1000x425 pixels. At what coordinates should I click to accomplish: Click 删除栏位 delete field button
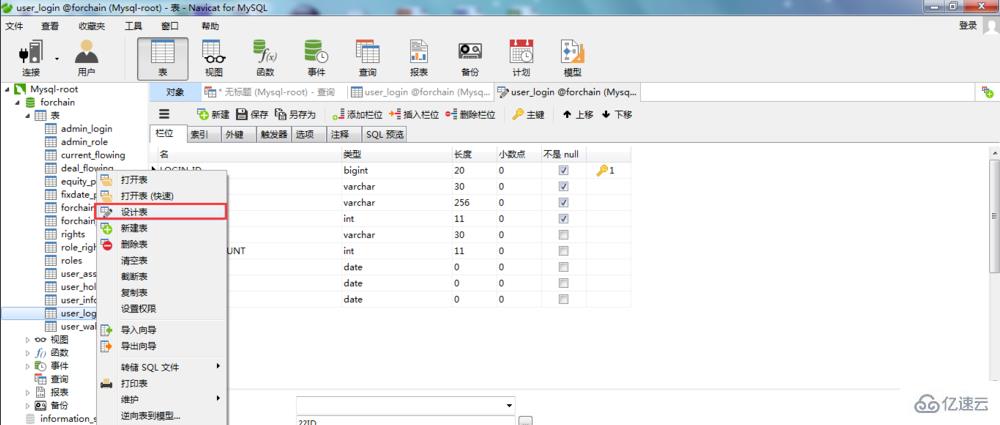click(x=471, y=114)
